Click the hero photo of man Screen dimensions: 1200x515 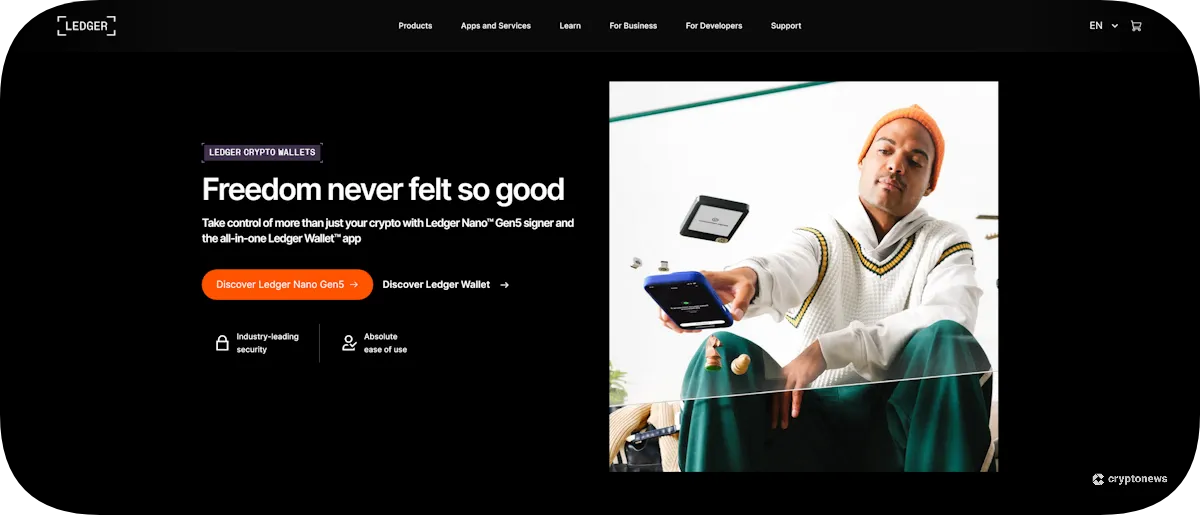pyautogui.click(x=803, y=276)
